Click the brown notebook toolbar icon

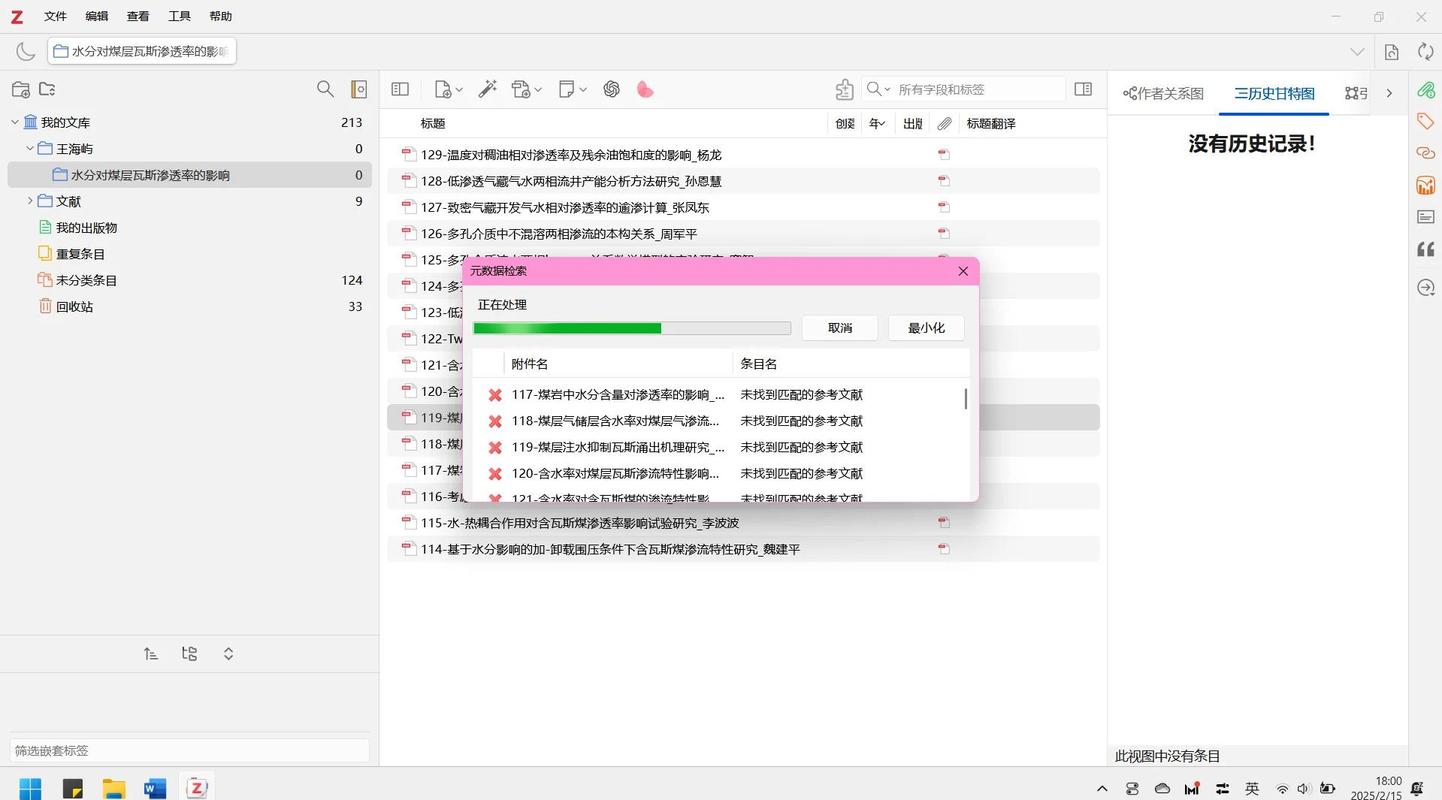(x=359, y=89)
